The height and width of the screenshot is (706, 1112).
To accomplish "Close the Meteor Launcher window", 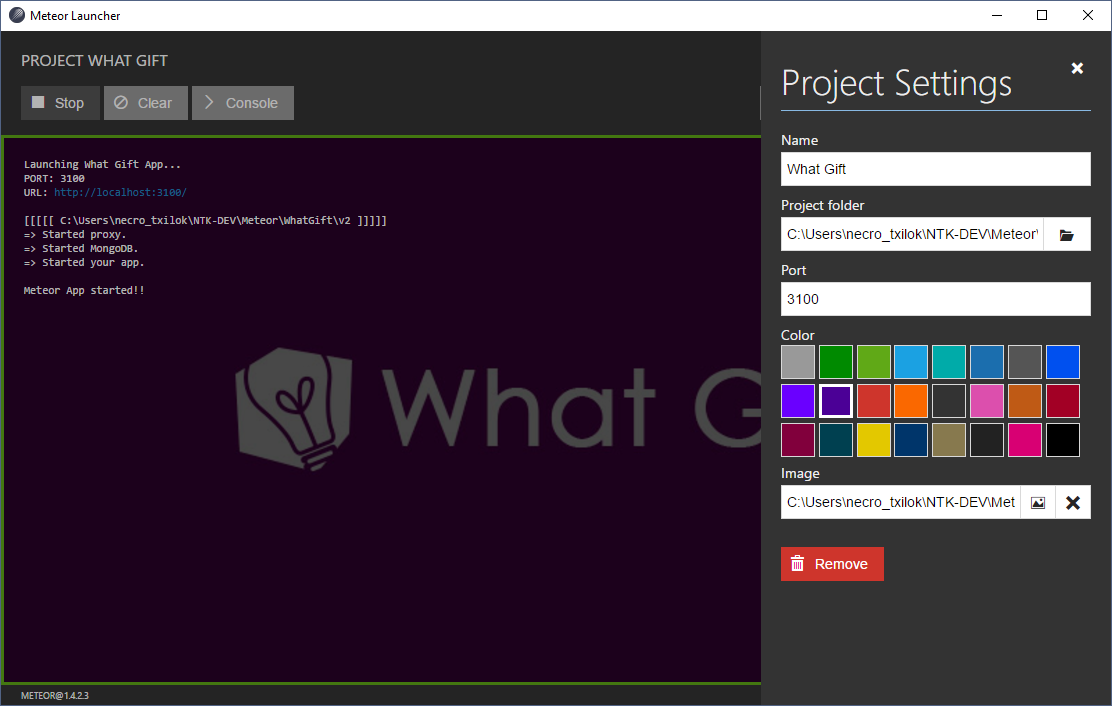I will [1088, 15].
